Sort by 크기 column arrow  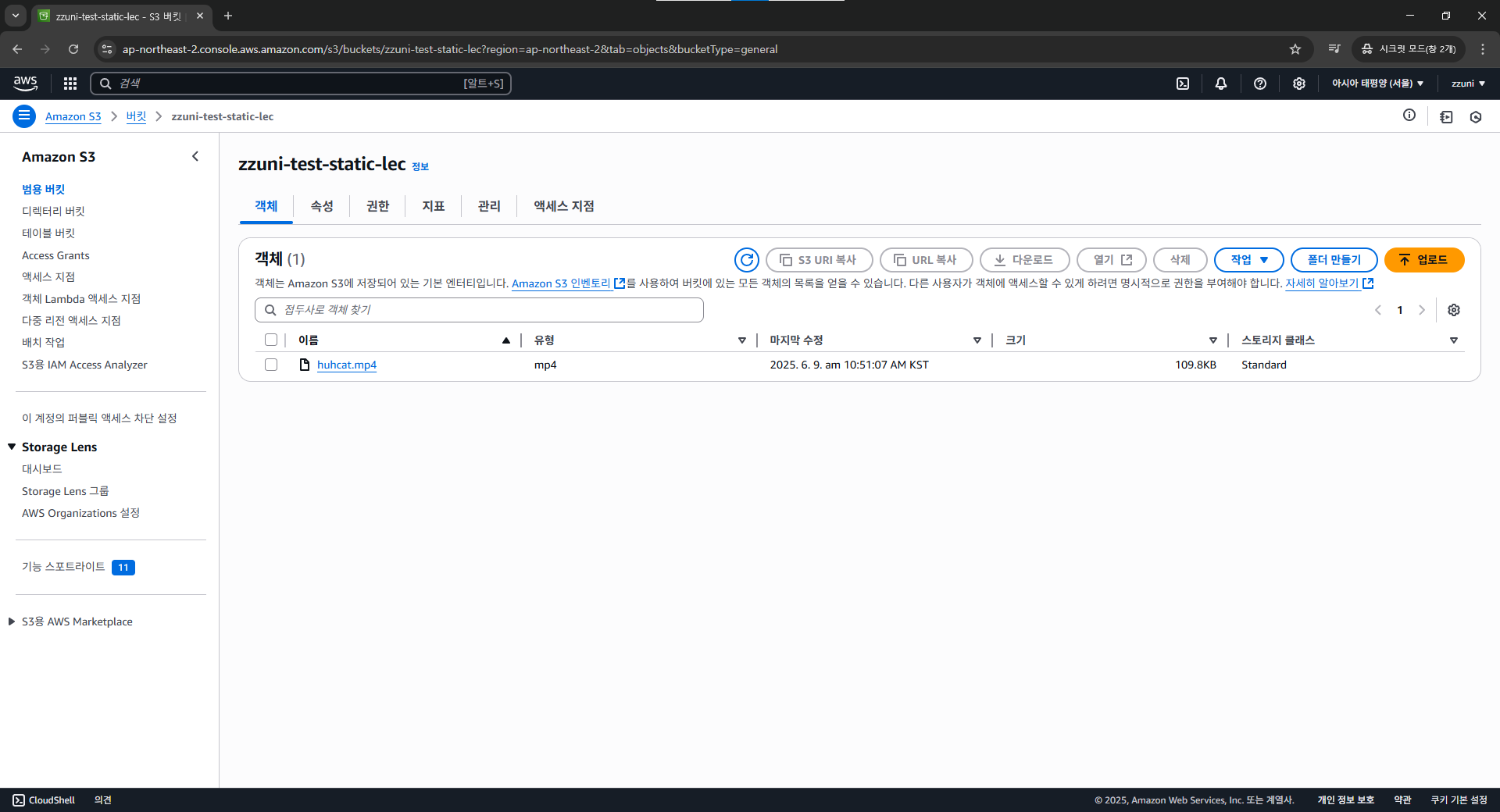coord(1213,340)
